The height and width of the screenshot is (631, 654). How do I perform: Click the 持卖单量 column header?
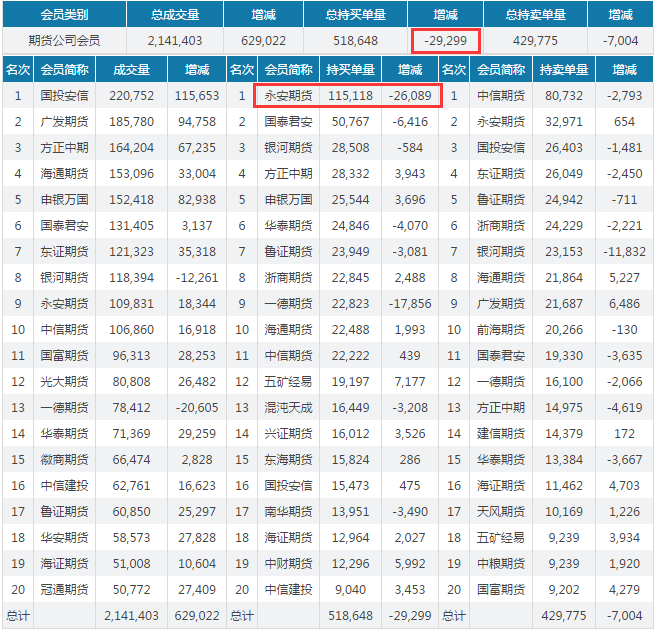564,69
